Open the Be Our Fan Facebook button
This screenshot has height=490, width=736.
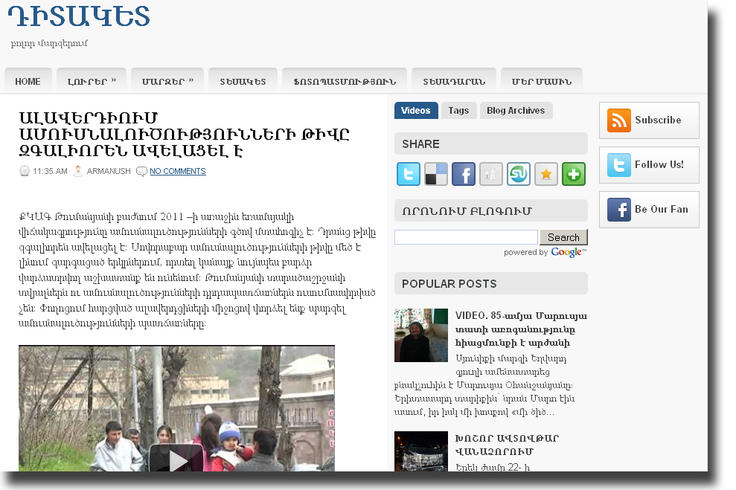(648, 210)
